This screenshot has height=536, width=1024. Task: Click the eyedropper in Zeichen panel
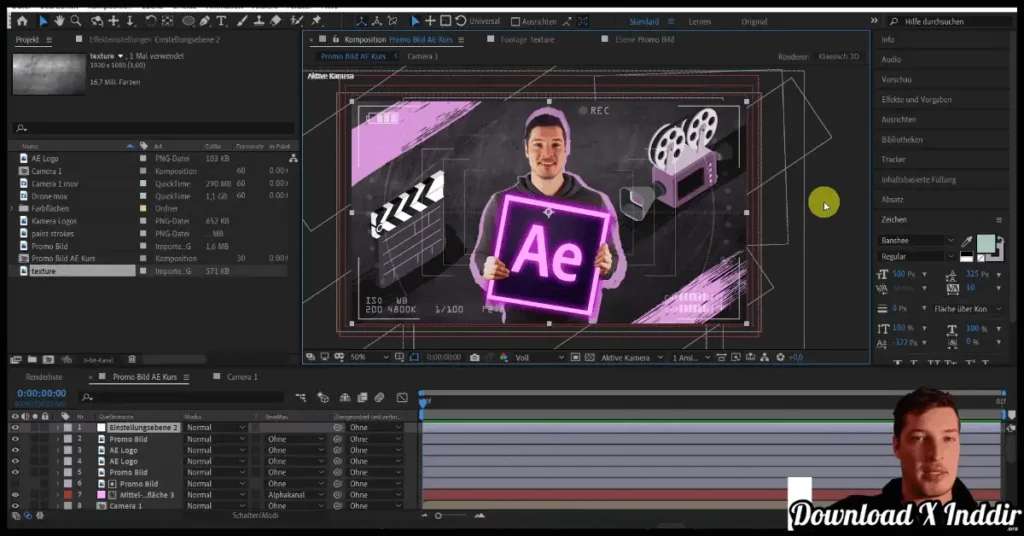(967, 242)
